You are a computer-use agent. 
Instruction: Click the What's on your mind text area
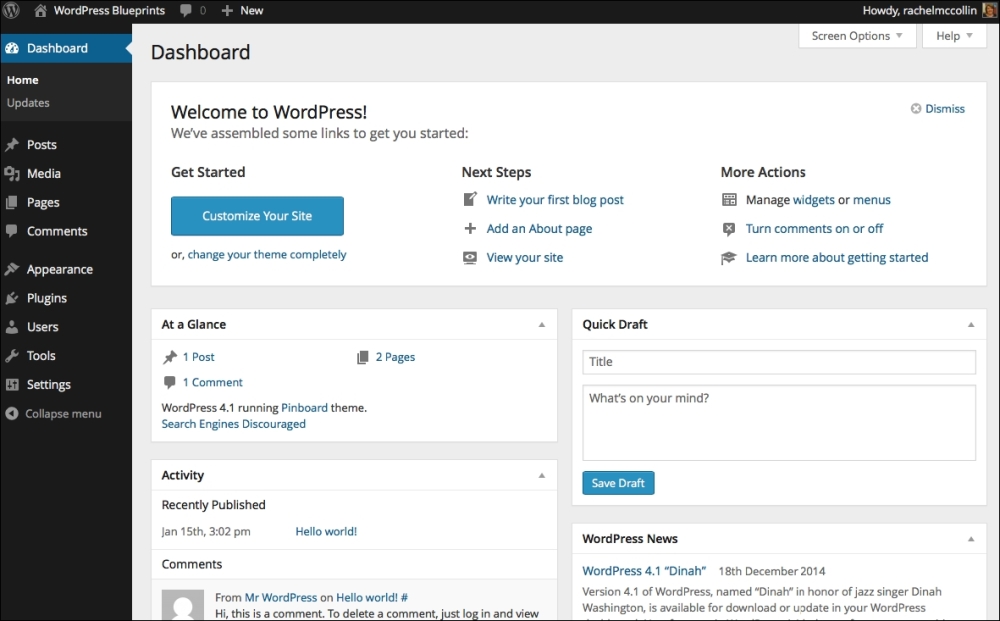(779, 423)
